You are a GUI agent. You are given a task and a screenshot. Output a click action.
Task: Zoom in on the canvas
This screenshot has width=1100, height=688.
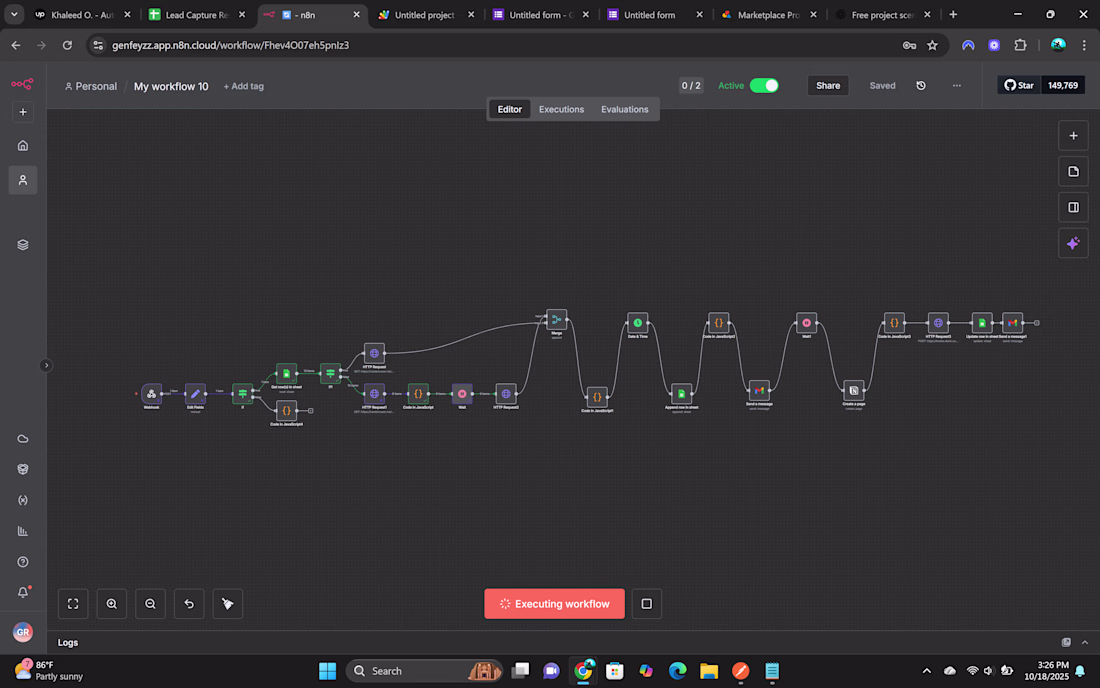pos(112,604)
